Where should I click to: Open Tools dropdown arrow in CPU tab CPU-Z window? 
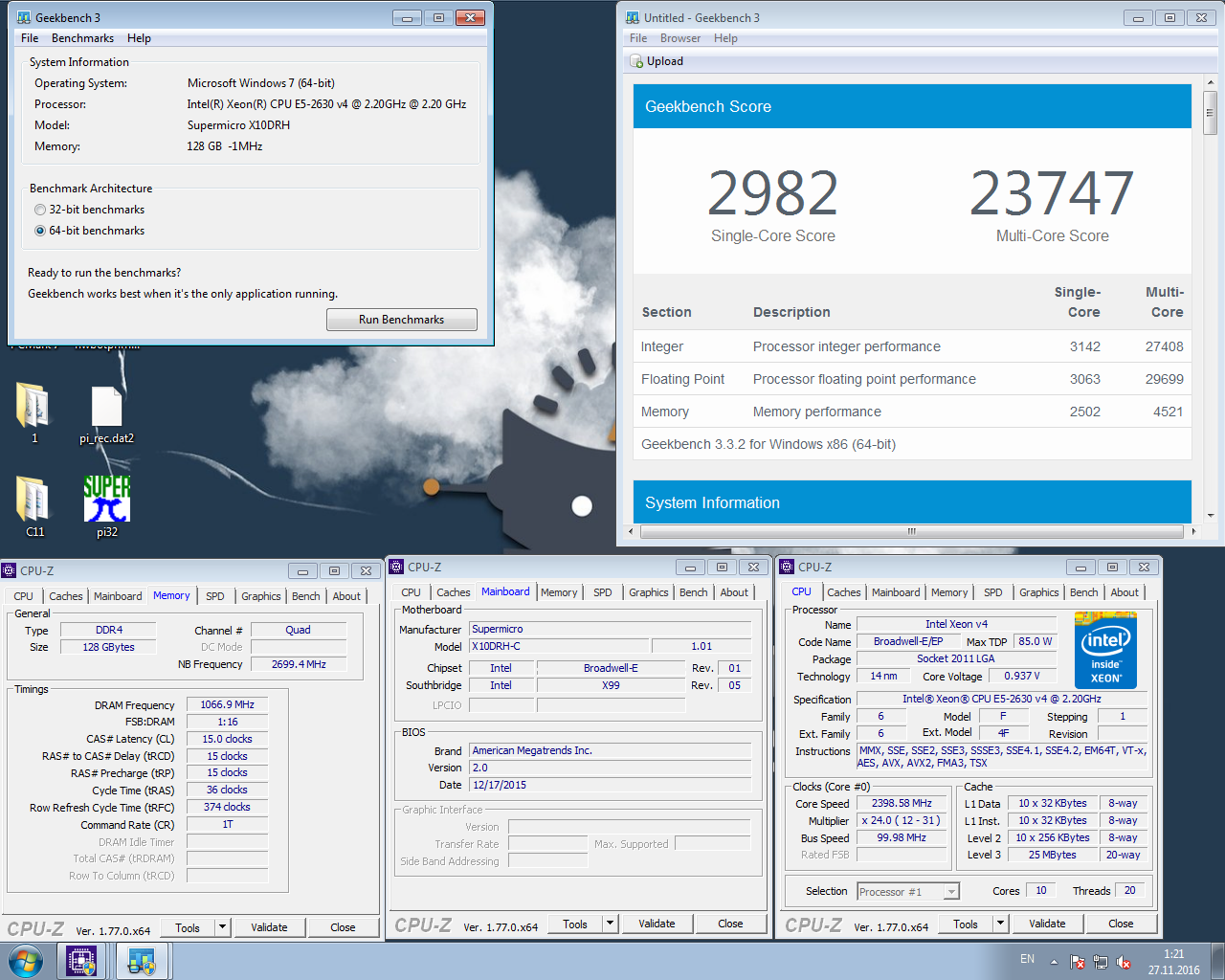click(x=1000, y=924)
